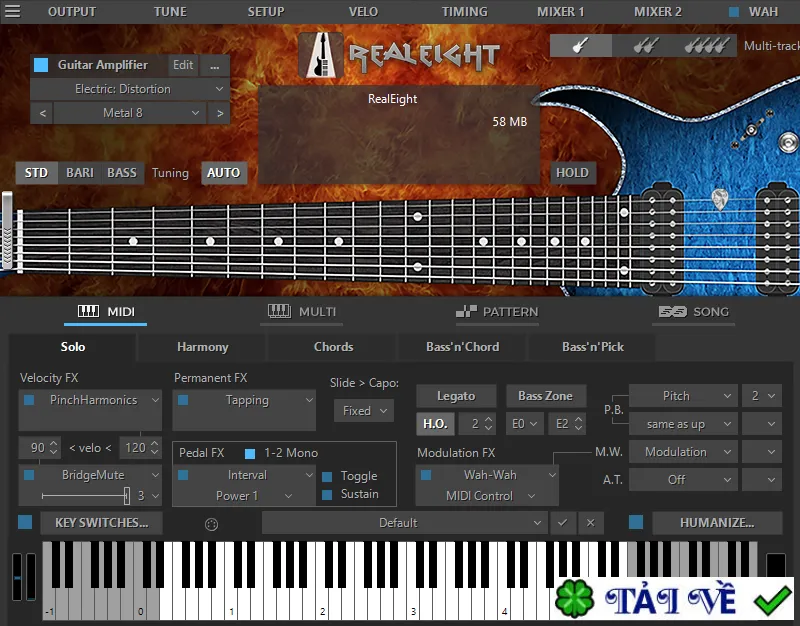Expand the Tapping dropdown
Screen dimensions: 800x626
309,400
